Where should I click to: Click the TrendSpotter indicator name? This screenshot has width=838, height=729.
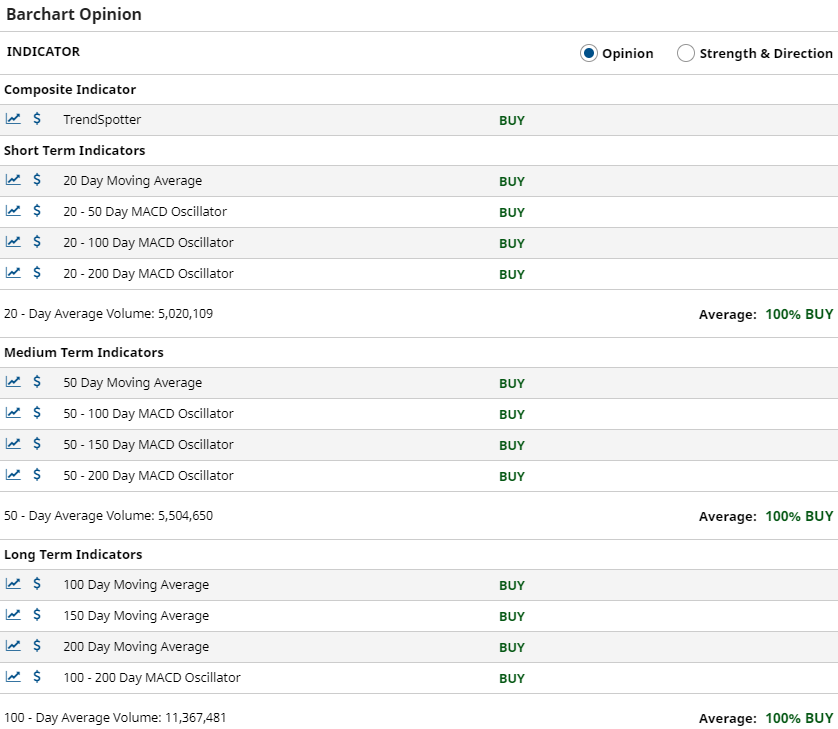click(102, 120)
